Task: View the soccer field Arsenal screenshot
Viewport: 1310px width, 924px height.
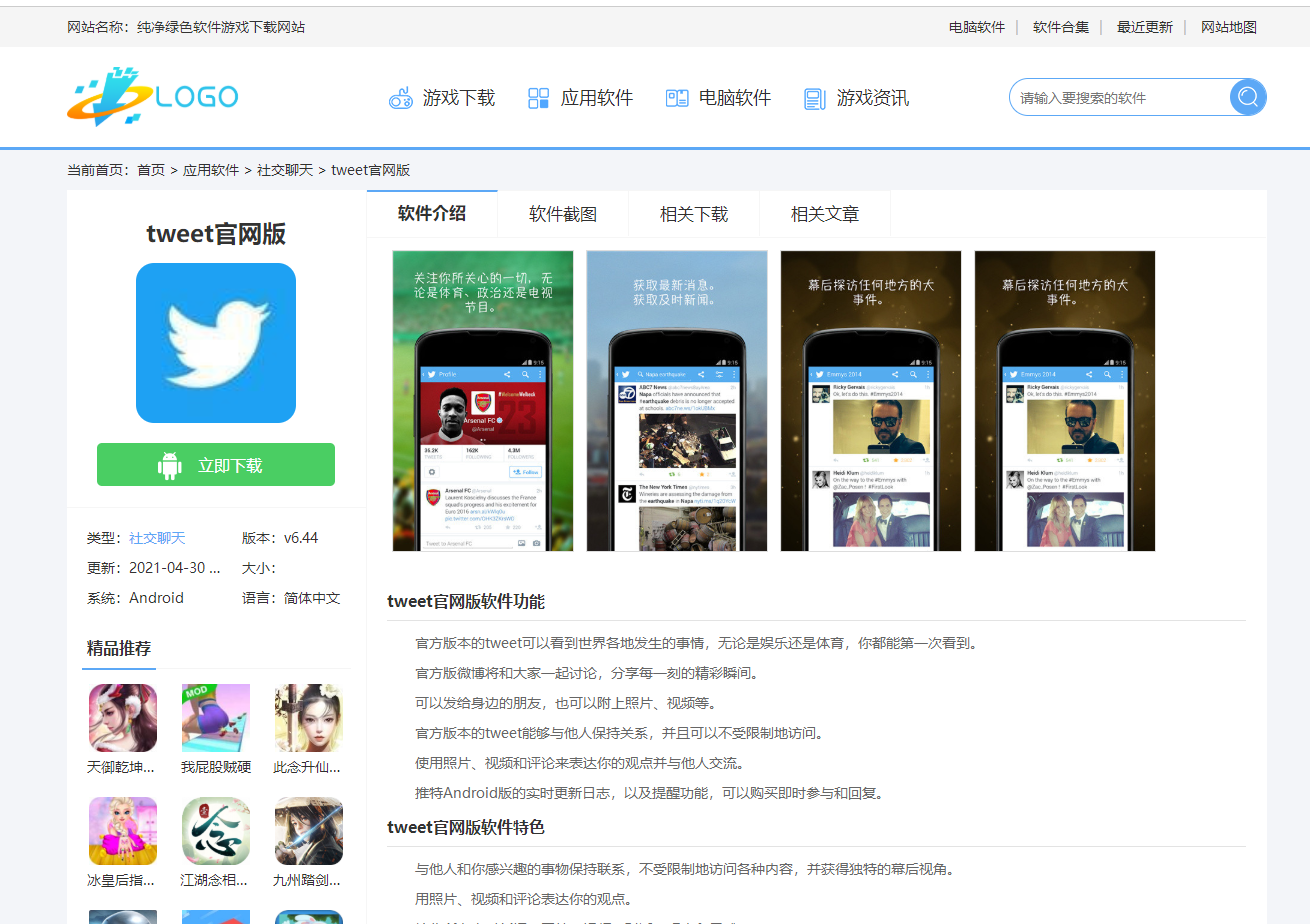Action: [483, 401]
